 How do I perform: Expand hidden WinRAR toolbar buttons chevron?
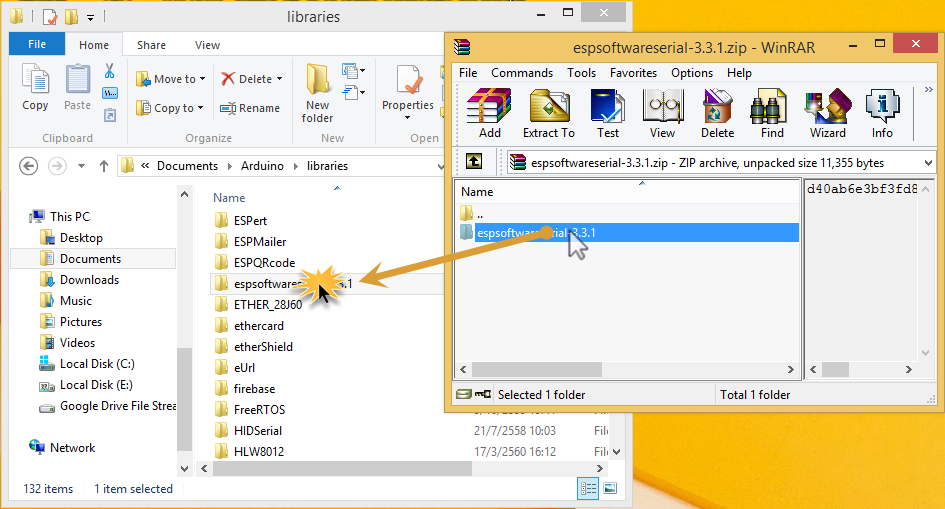929,90
